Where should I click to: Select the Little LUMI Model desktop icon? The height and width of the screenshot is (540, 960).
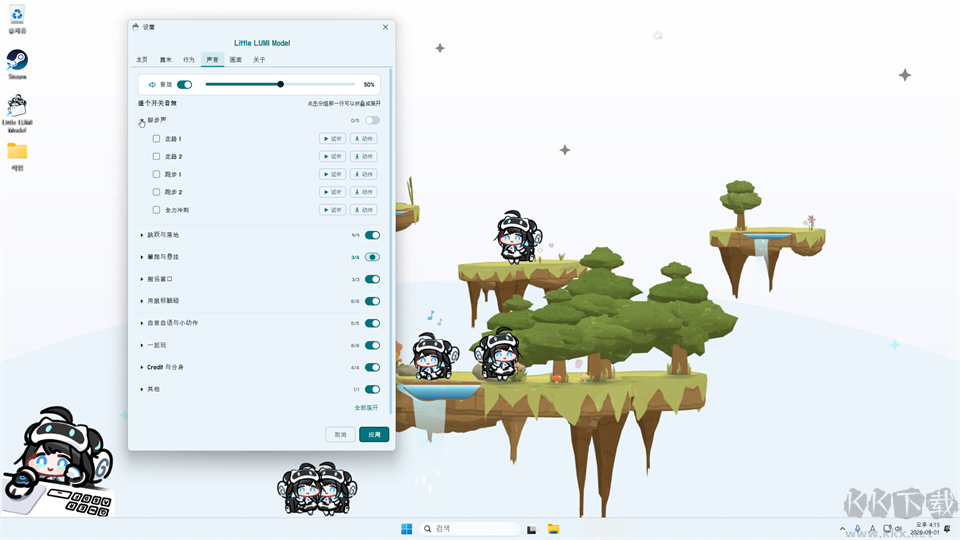point(17,113)
